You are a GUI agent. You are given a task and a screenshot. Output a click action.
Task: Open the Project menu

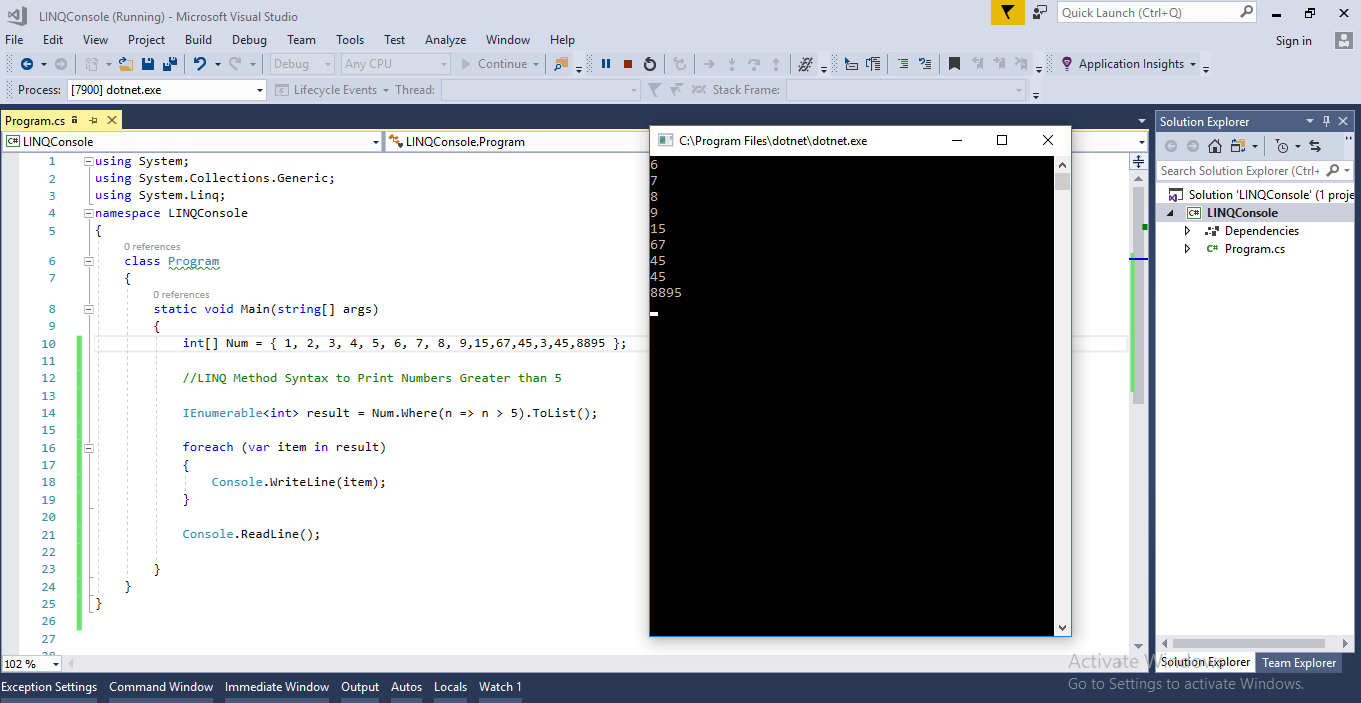click(x=146, y=40)
